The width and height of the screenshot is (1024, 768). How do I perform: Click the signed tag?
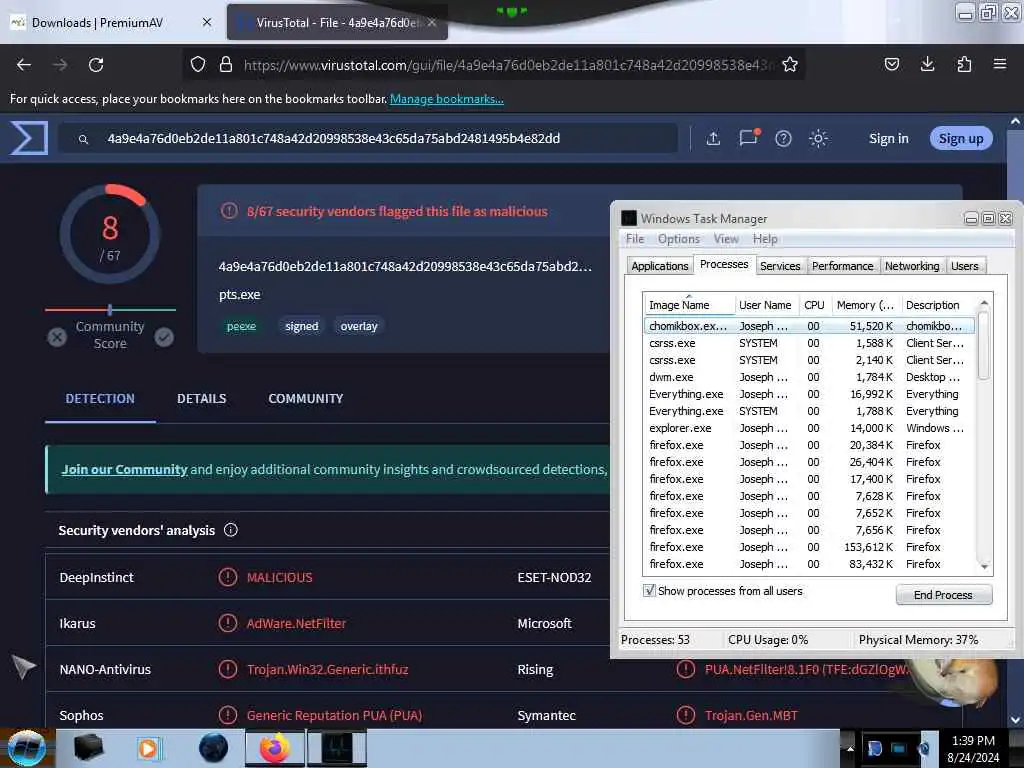coord(302,326)
